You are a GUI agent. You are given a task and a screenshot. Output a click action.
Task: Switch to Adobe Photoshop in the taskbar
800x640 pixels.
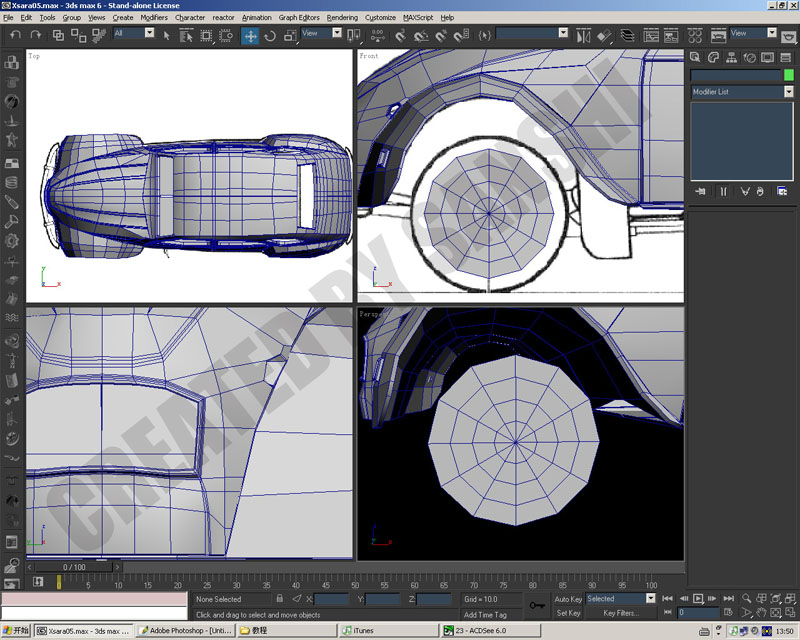[x=186, y=631]
